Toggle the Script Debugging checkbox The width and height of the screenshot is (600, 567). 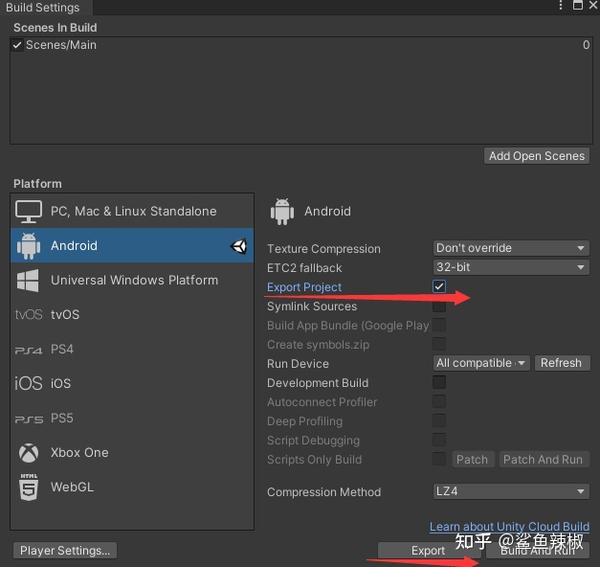[x=439, y=440]
